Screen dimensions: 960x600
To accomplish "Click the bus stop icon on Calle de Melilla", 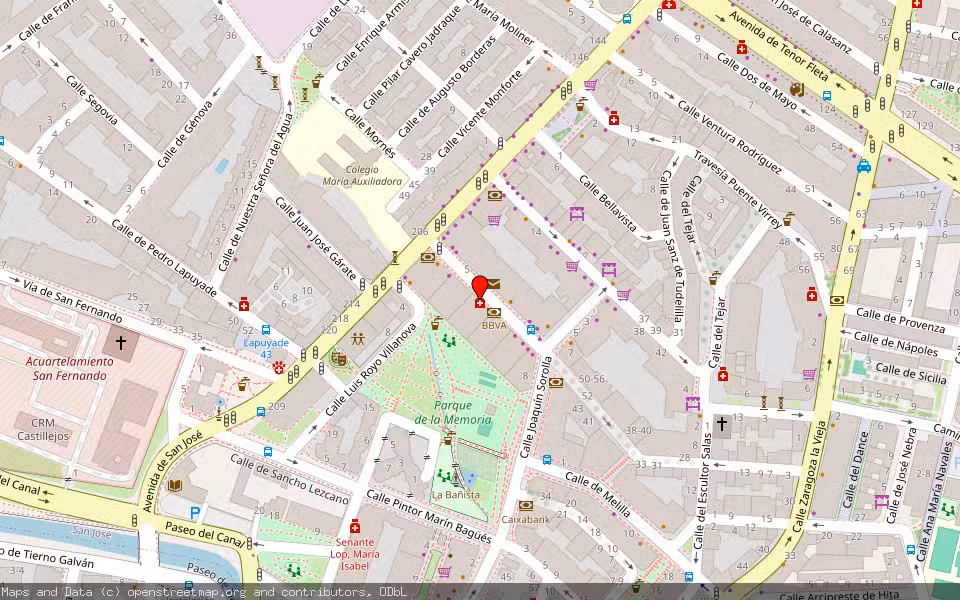I will [x=547, y=459].
